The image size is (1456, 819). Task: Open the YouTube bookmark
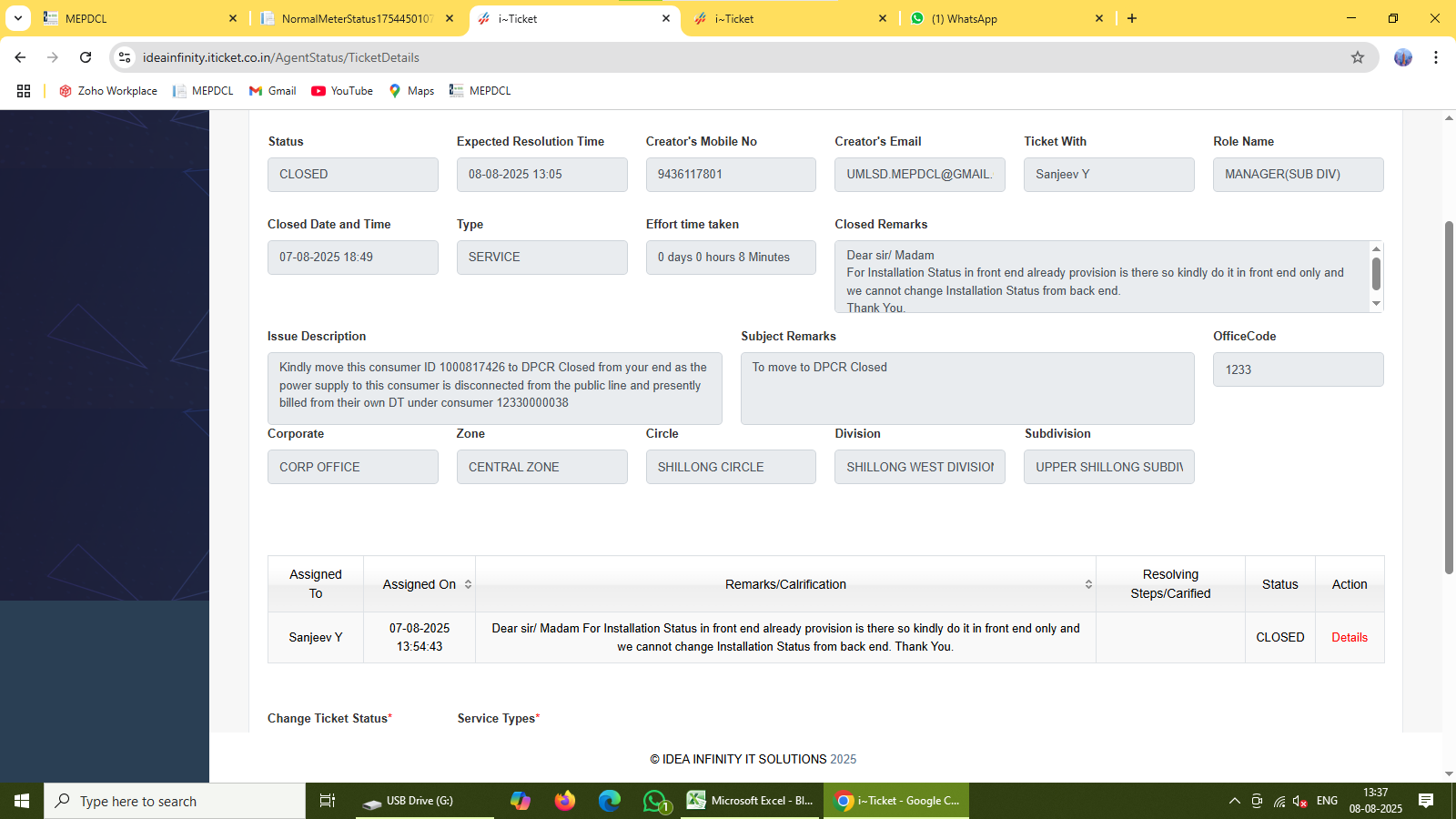(342, 91)
